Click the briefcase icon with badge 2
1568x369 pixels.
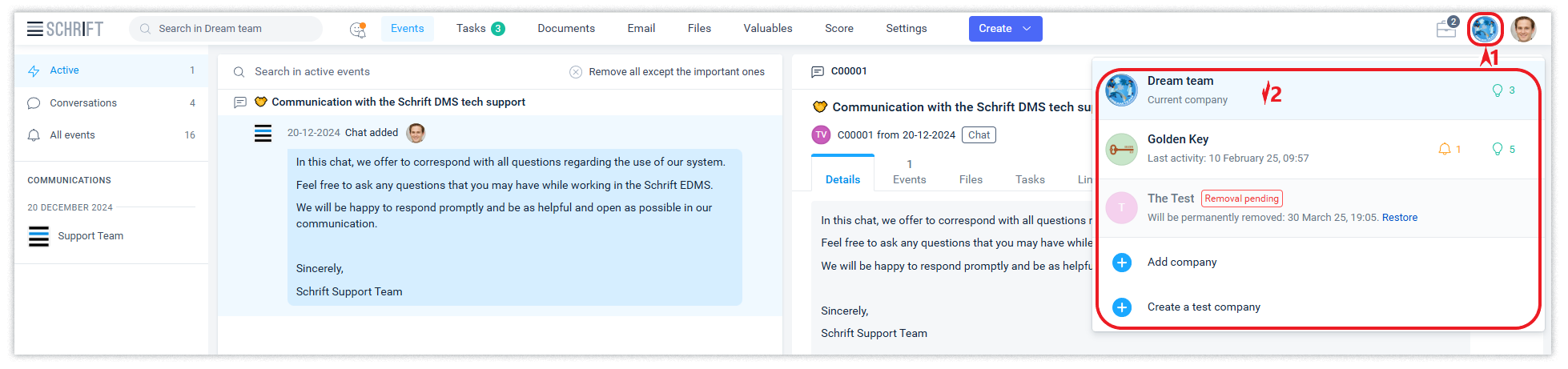1445,30
